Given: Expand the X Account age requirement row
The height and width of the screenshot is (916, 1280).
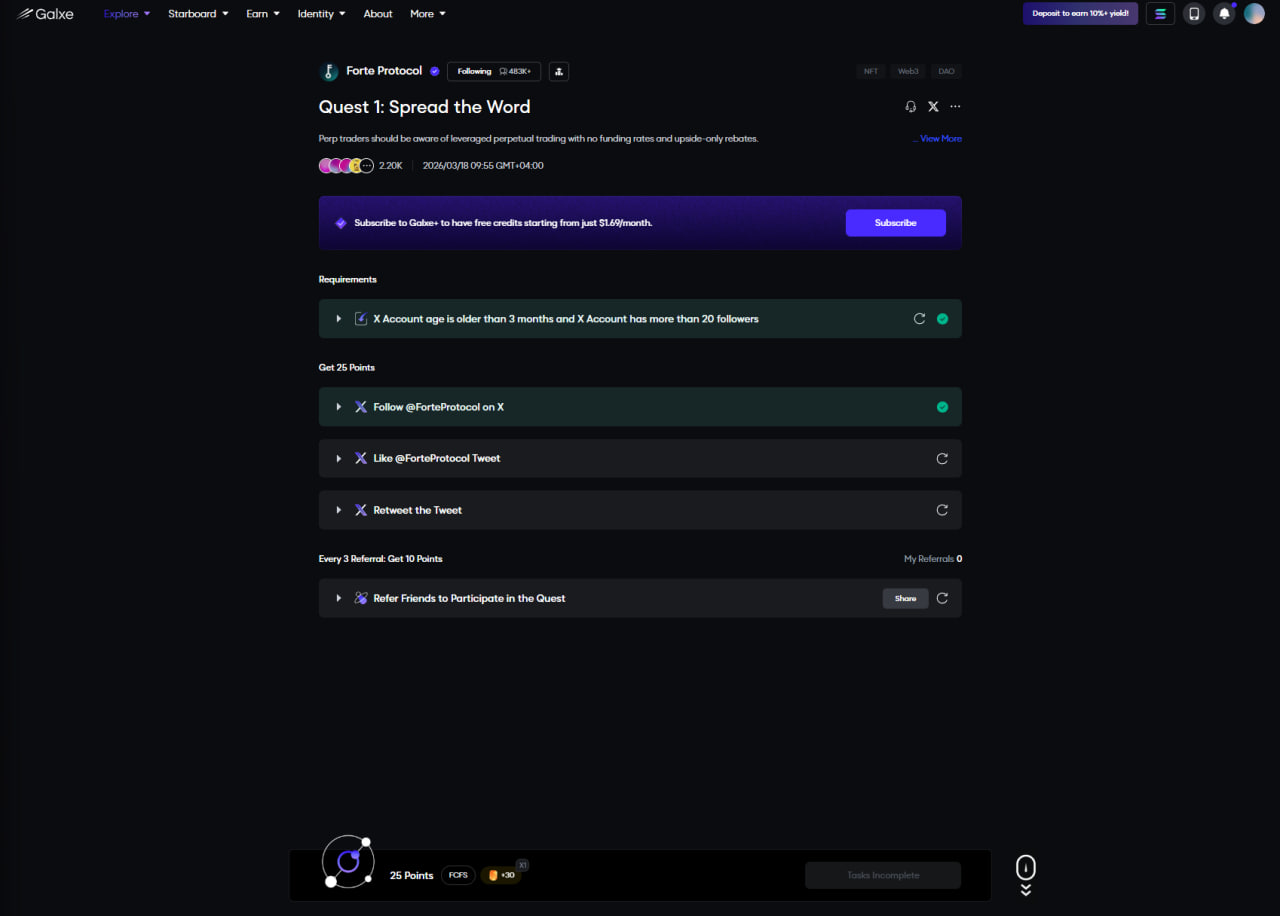Looking at the screenshot, I should (339, 319).
